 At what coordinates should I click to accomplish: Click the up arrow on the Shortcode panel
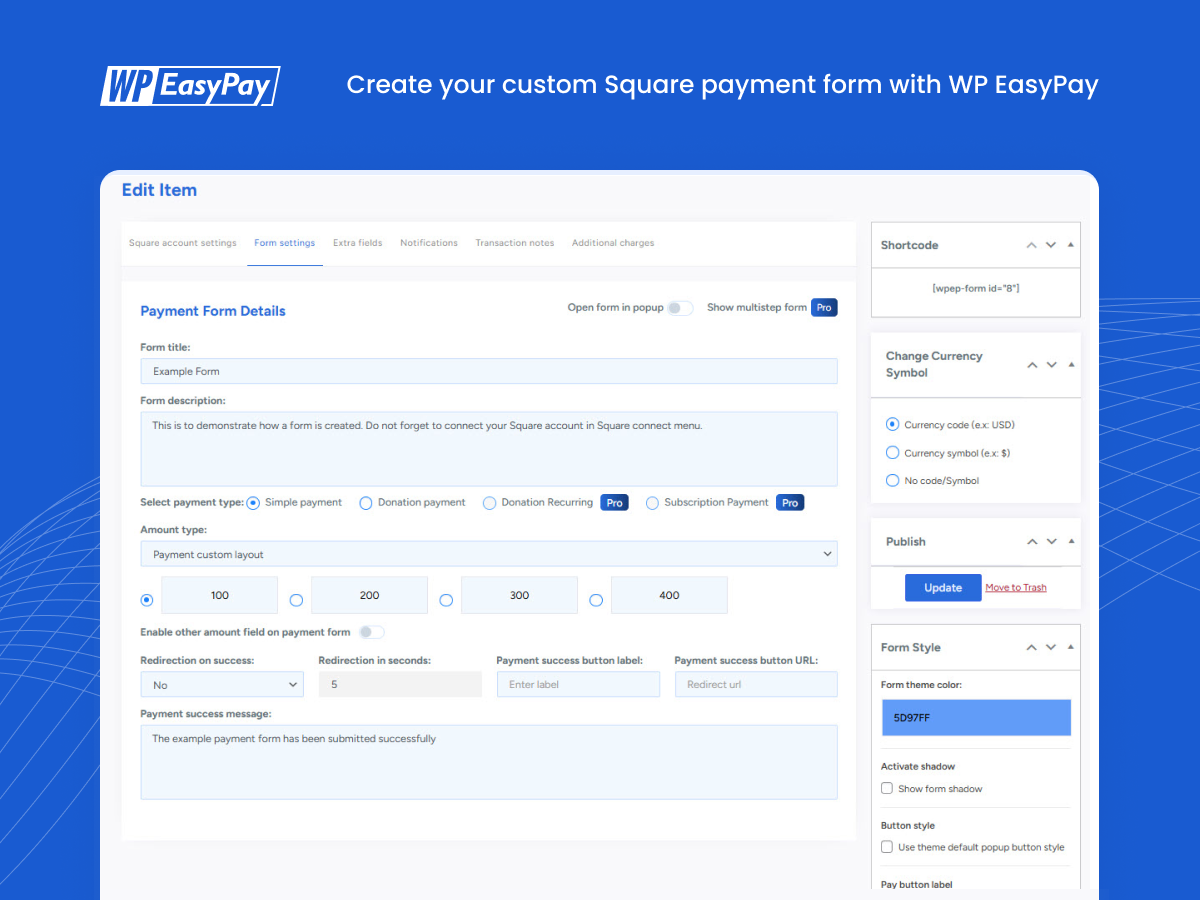(1031, 244)
